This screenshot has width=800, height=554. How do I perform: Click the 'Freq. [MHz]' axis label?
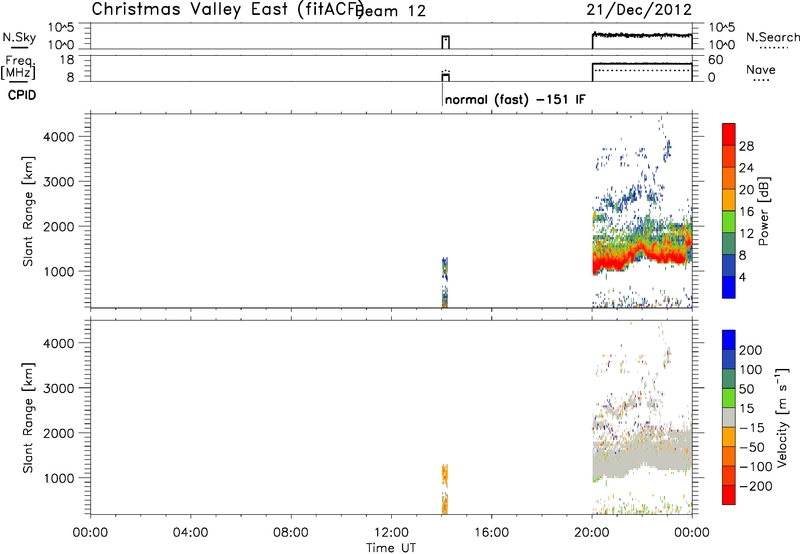point(19,67)
